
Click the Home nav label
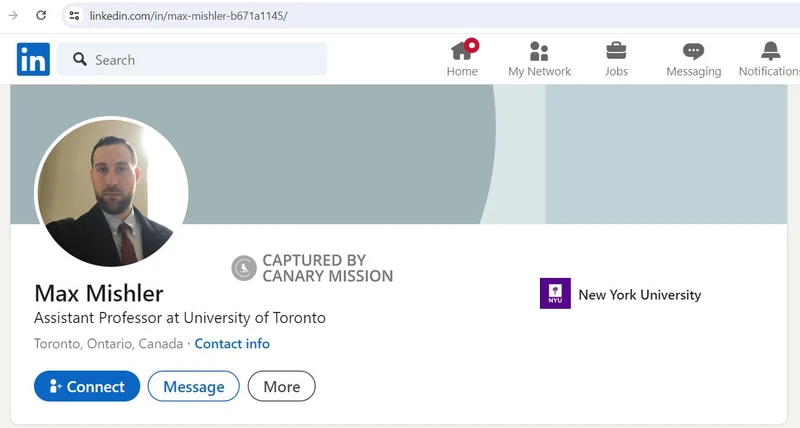pyautogui.click(x=462, y=71)
